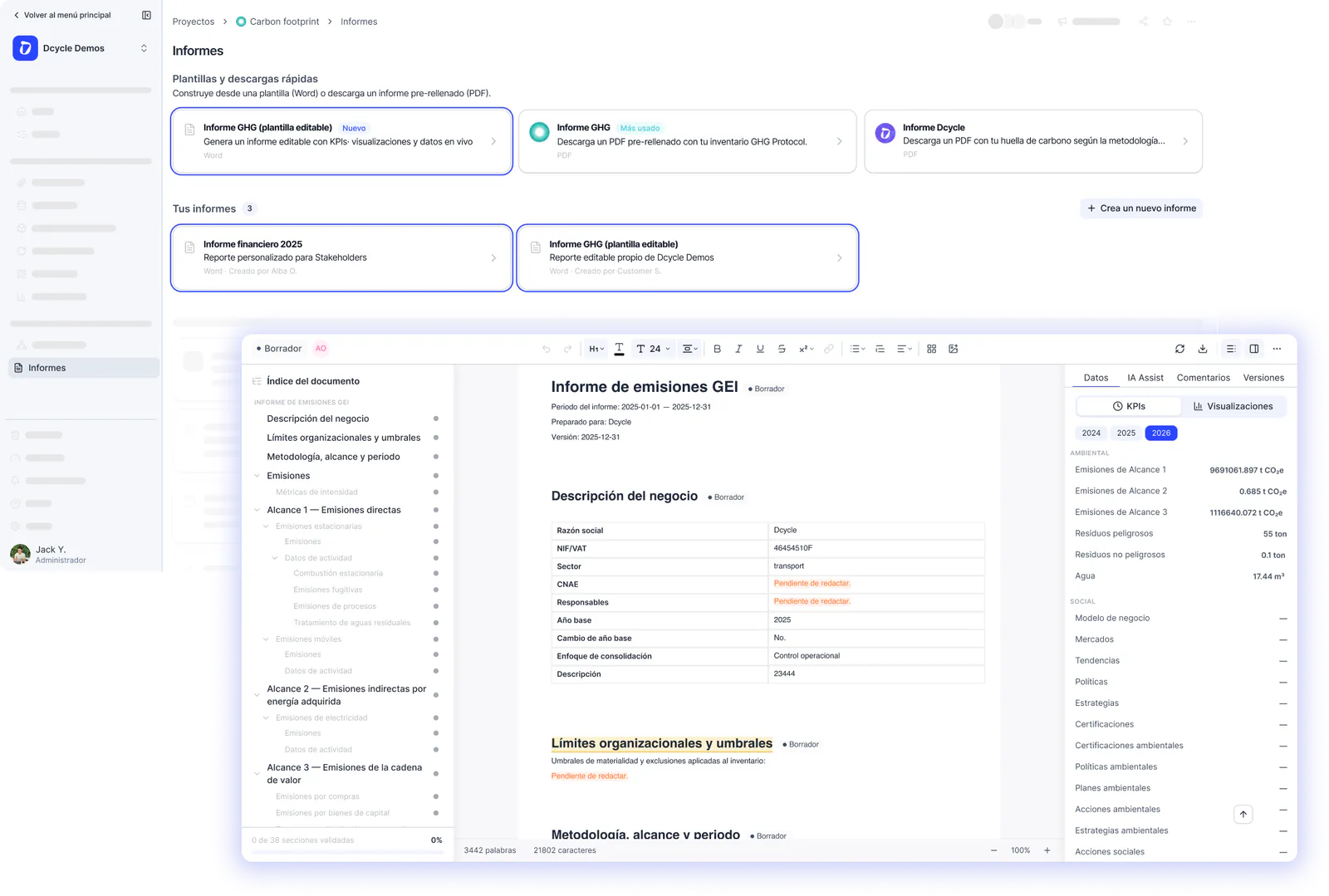This screenshot has width=1329, height=896.
Task: Click Emisiones de Alcance 1 KPI row
Action: [1179, 470]
